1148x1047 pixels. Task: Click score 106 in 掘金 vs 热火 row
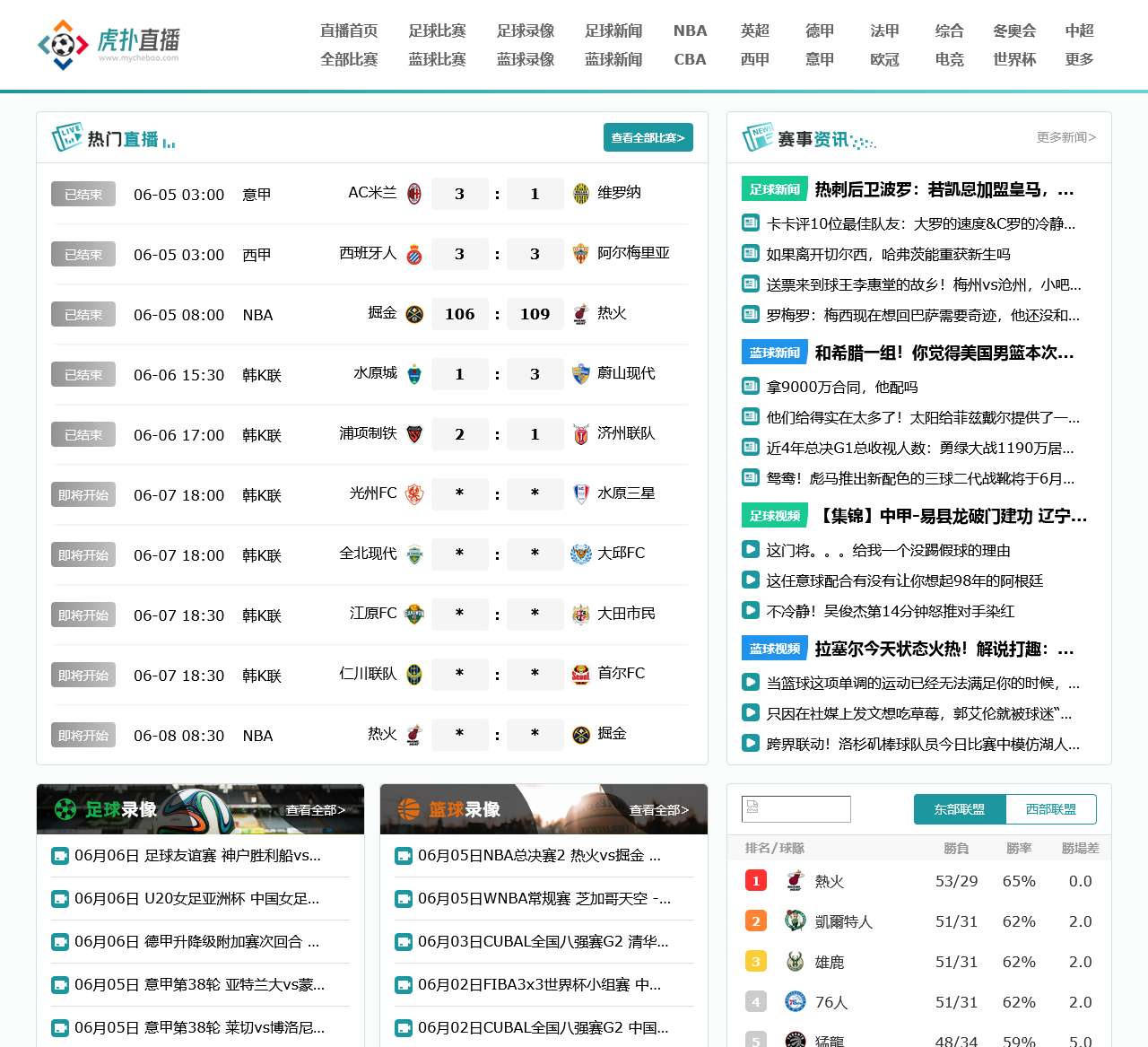tap(460, 314)
